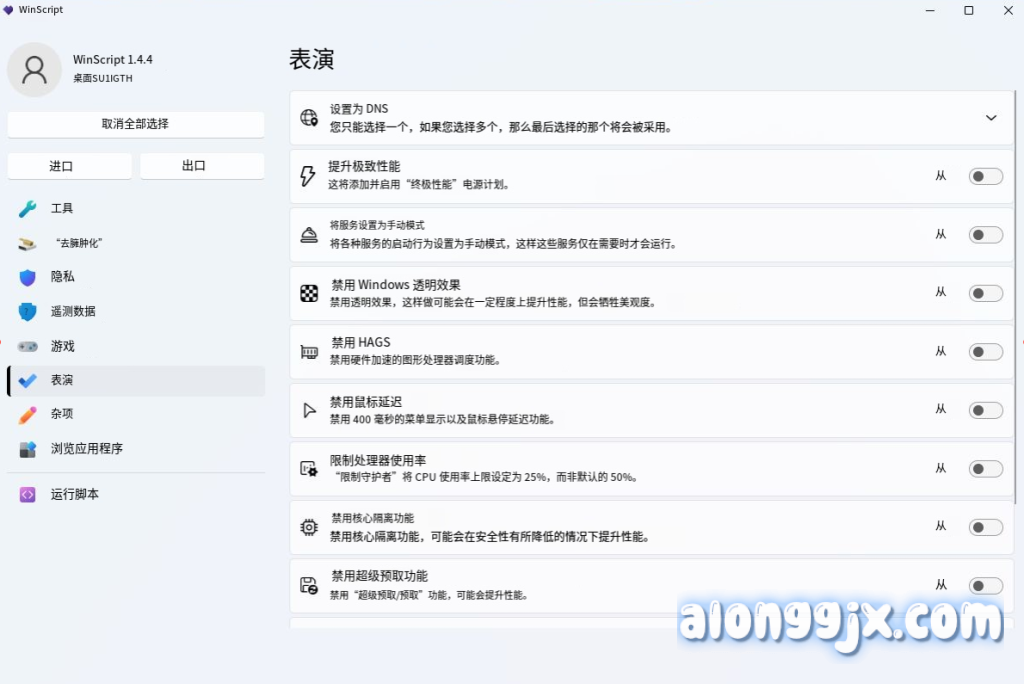The height and width of the screenshot is (684, 1024).
Task: Click the globe icon in 设置为 DNS row
Action: click(x=310, y=118)
